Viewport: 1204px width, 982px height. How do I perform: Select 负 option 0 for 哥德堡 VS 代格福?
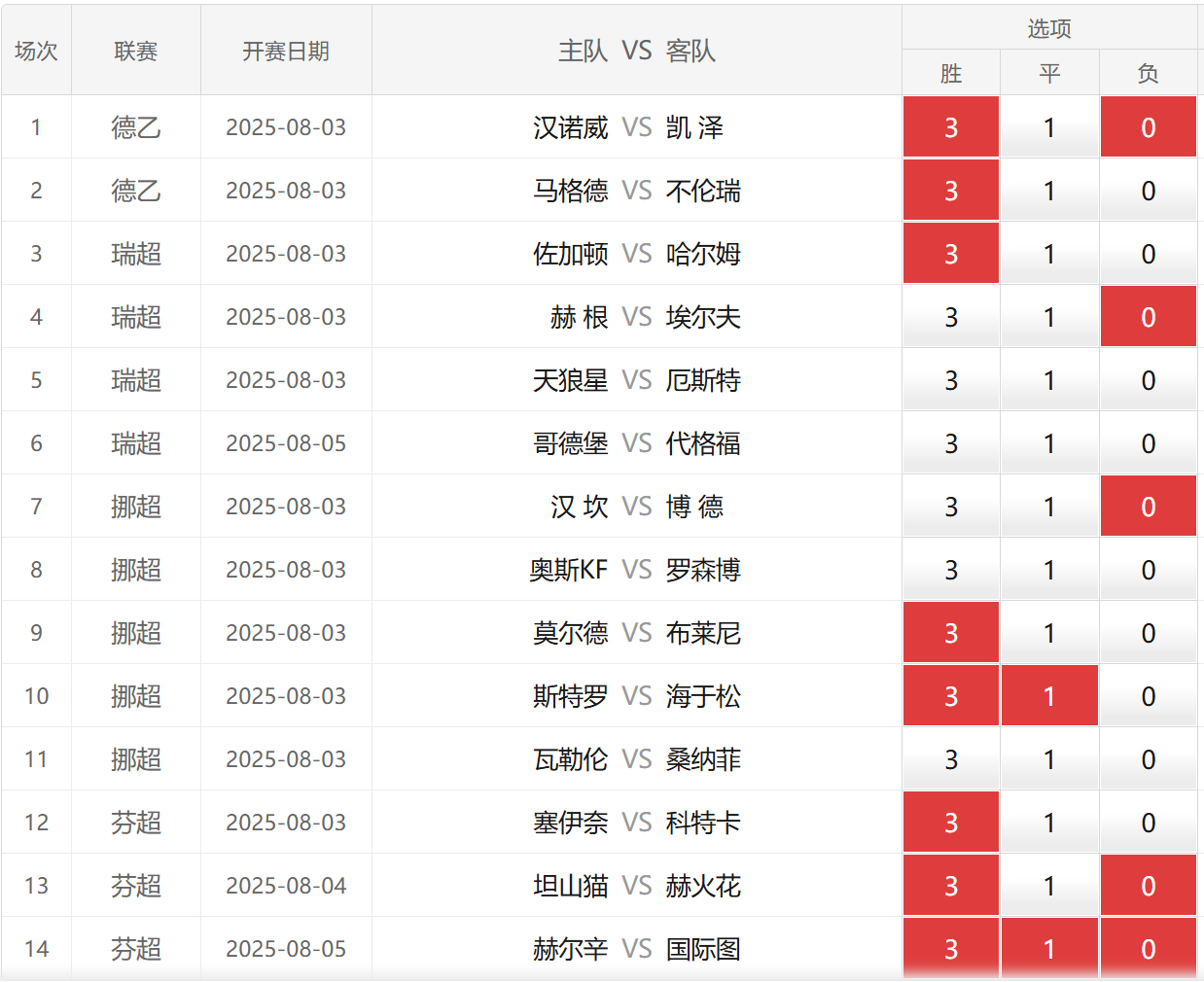1149,443
